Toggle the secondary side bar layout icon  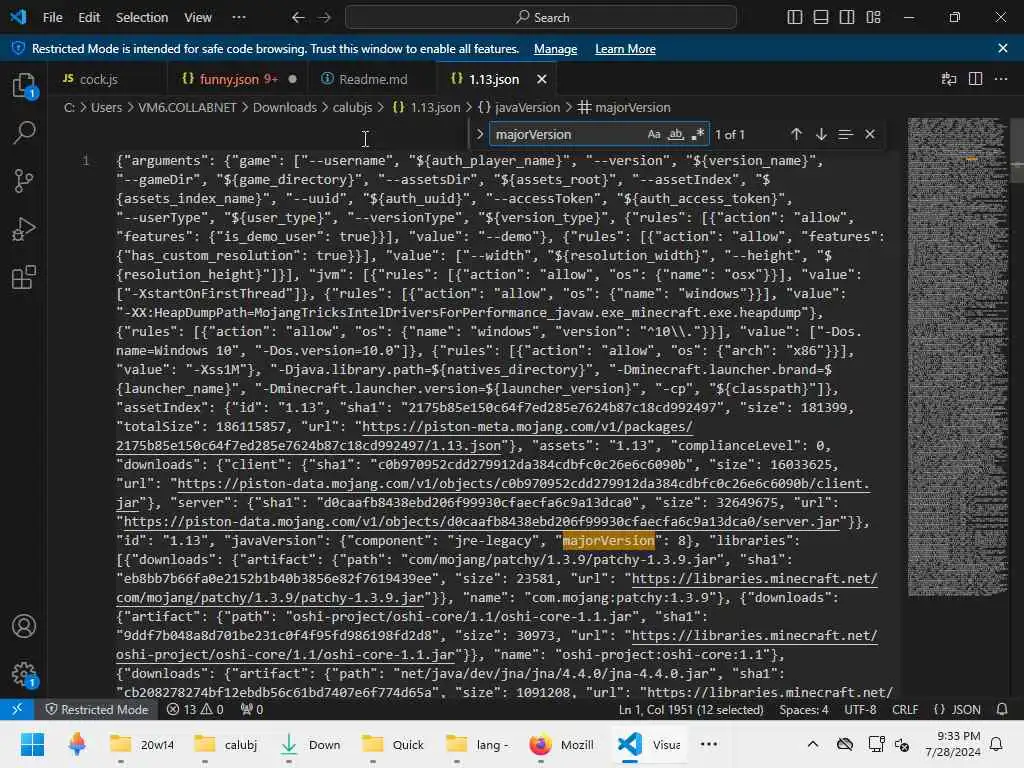[847, 18]
